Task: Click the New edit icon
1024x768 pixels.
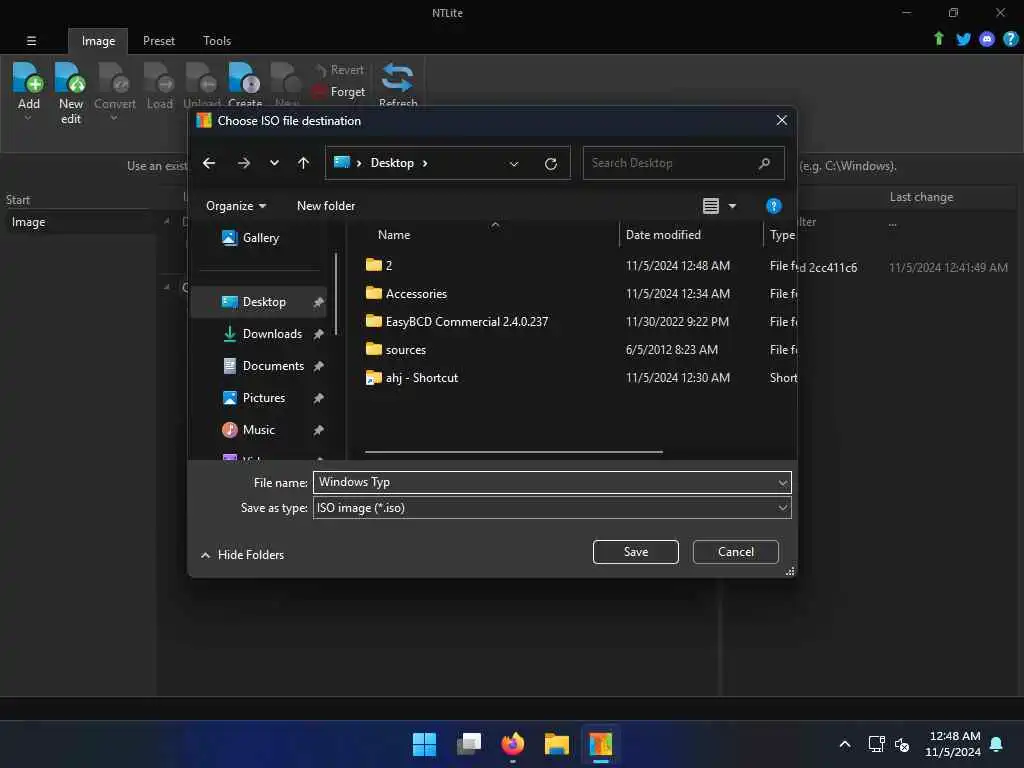Action: click(x=70, y=78)
